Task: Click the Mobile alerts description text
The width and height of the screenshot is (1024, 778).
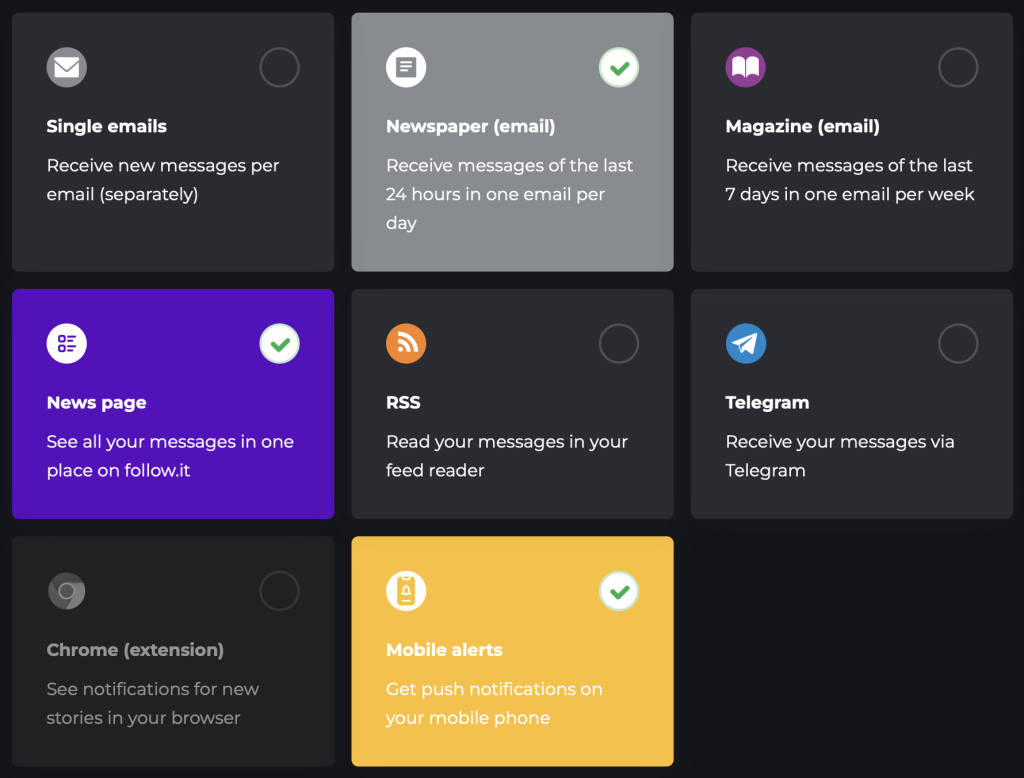Action: click(x=494, y=703)
